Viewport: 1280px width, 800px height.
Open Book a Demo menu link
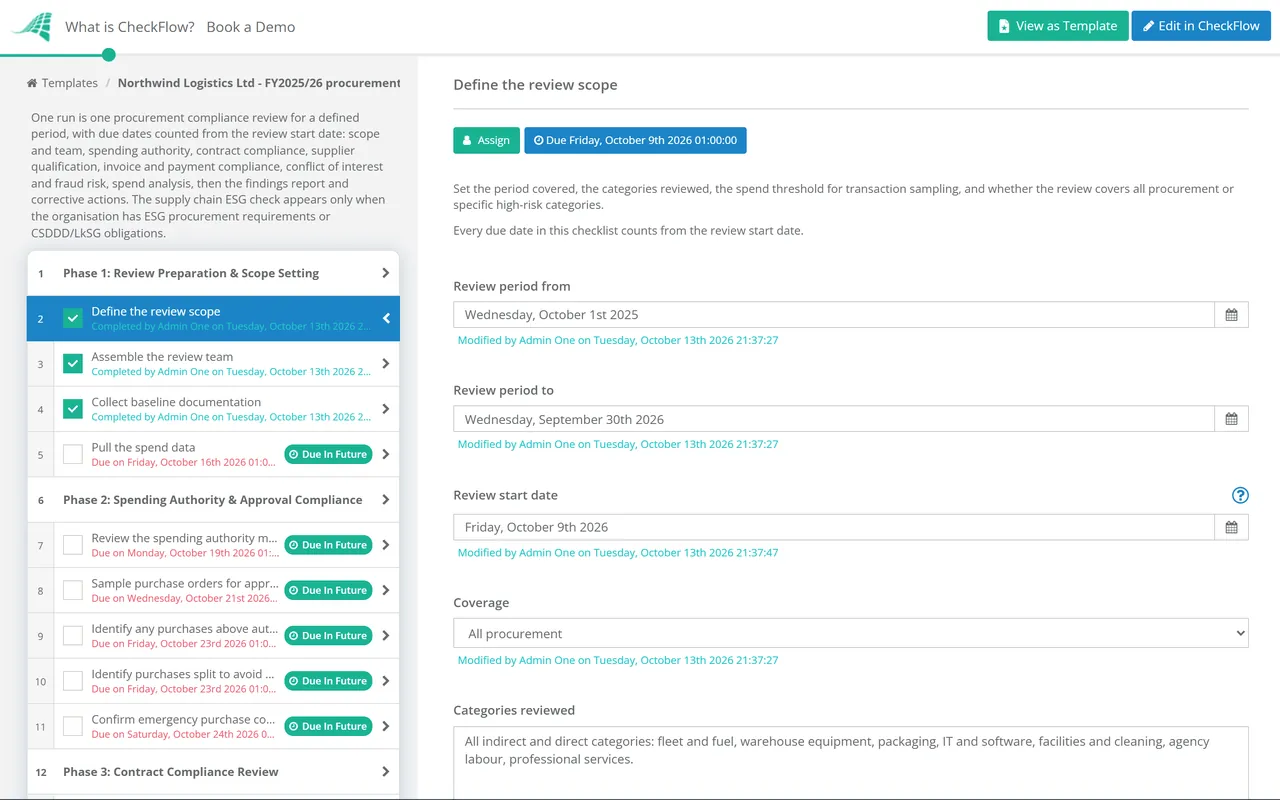pyautogui.click(x=251, y=27)
